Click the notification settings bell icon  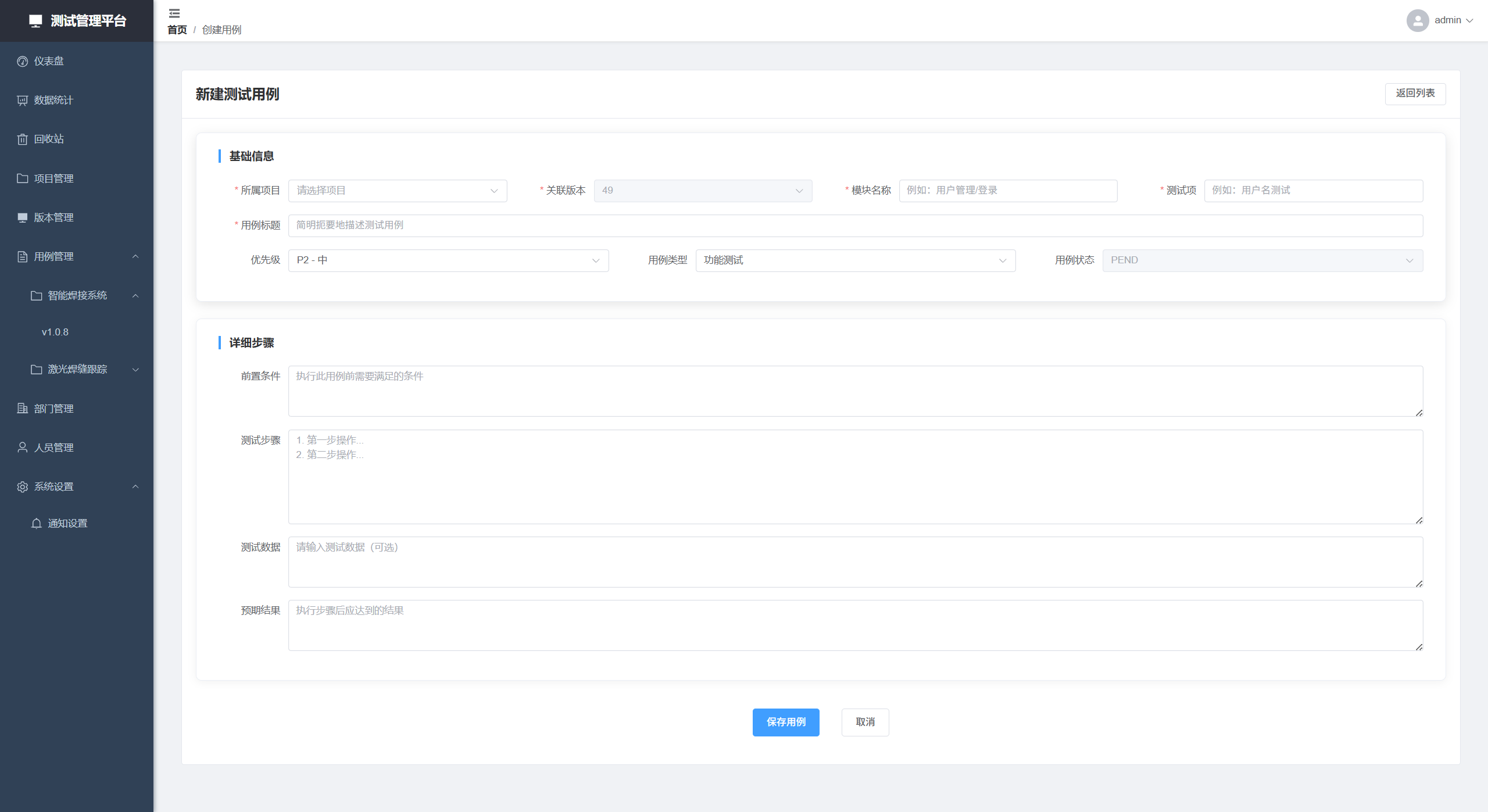[x=36, y=524]
